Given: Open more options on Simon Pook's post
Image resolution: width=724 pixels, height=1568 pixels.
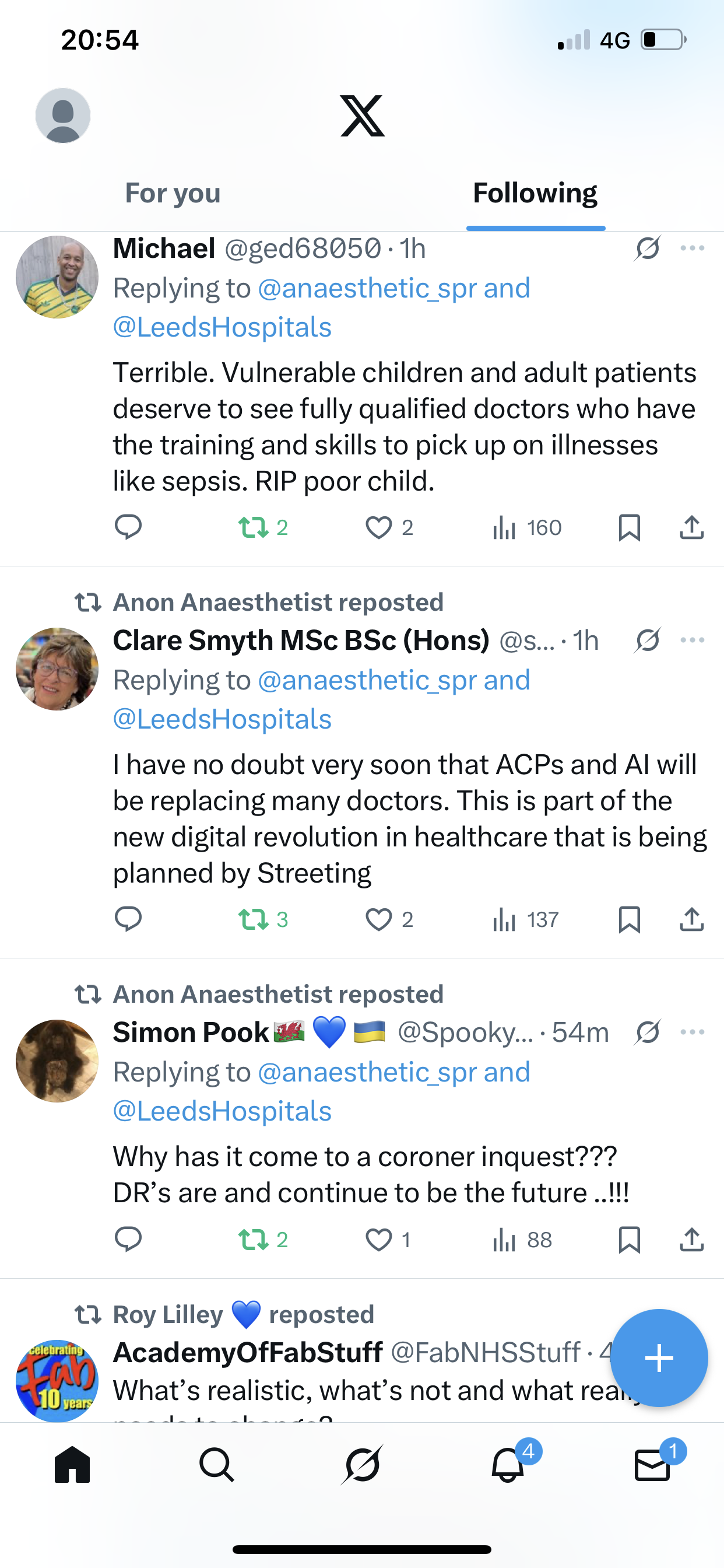Looking at the screenshot, I should coord(693,1032).
